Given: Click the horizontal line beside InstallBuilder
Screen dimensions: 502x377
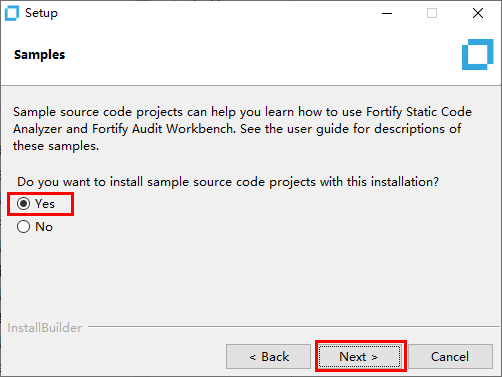Looking at the screenshot, I should tap(295, 327).
